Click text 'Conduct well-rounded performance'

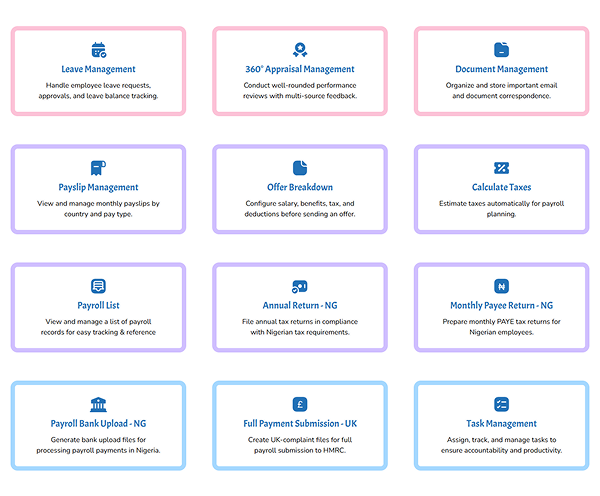[300, 85]
